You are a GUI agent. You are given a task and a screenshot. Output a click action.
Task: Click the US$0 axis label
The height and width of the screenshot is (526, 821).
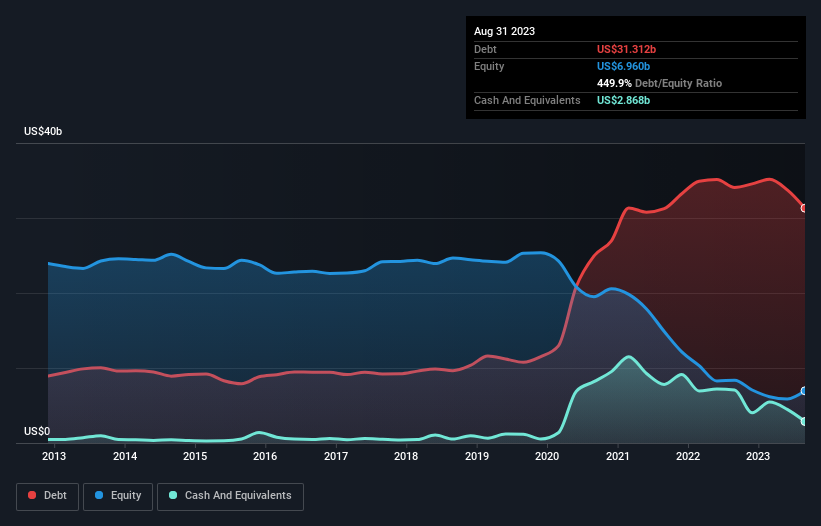[x=37, y=431]
